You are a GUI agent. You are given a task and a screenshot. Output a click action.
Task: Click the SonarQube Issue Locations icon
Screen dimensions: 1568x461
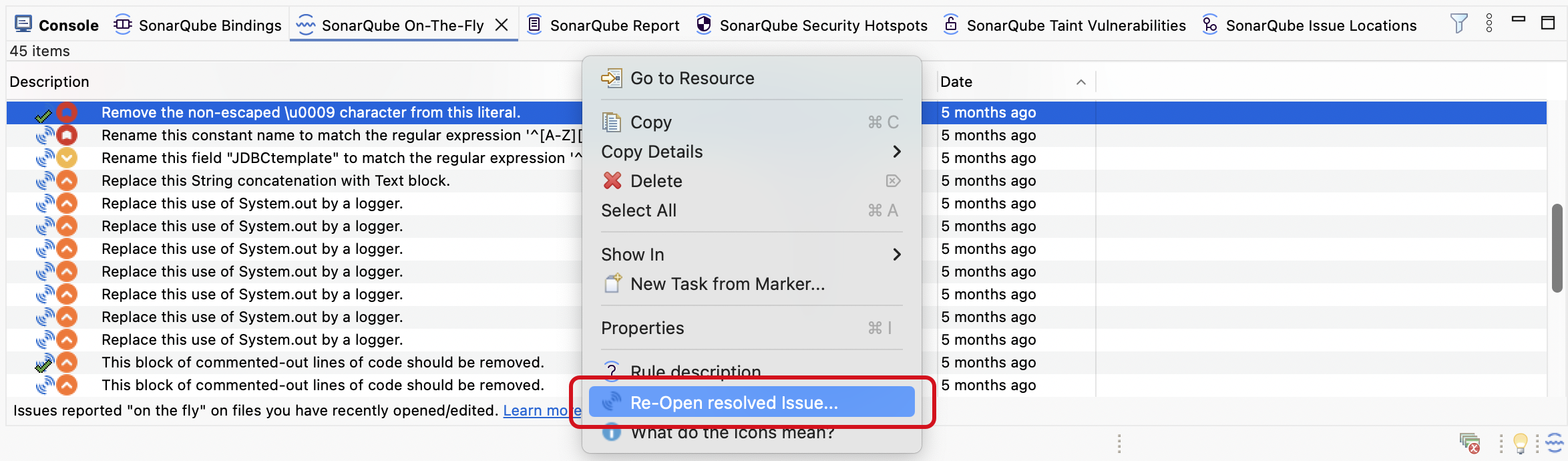click(1209, 24)
